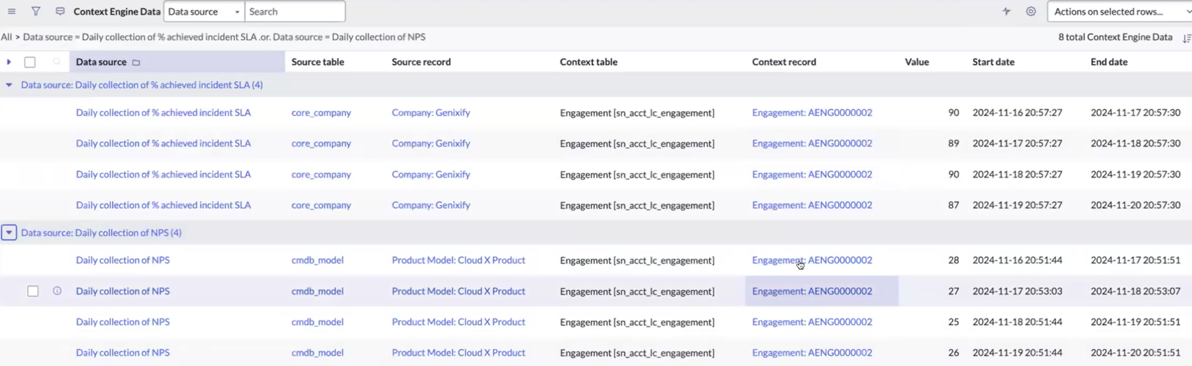Viewport: 1192px width, 366px height.
Task: Open Engagement: AENG0000002 in NPS value 26 row
Action: pos(812,353)
